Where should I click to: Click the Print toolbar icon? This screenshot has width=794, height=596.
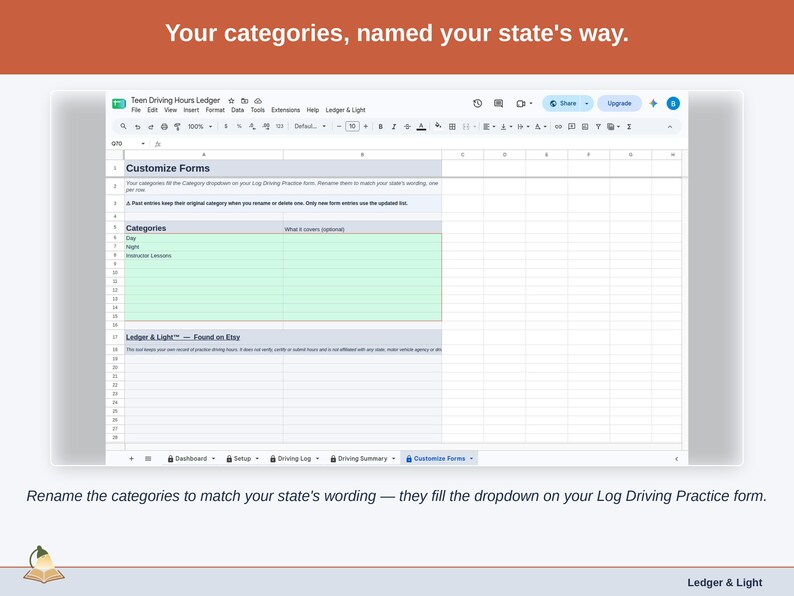(x=164, y=127)
